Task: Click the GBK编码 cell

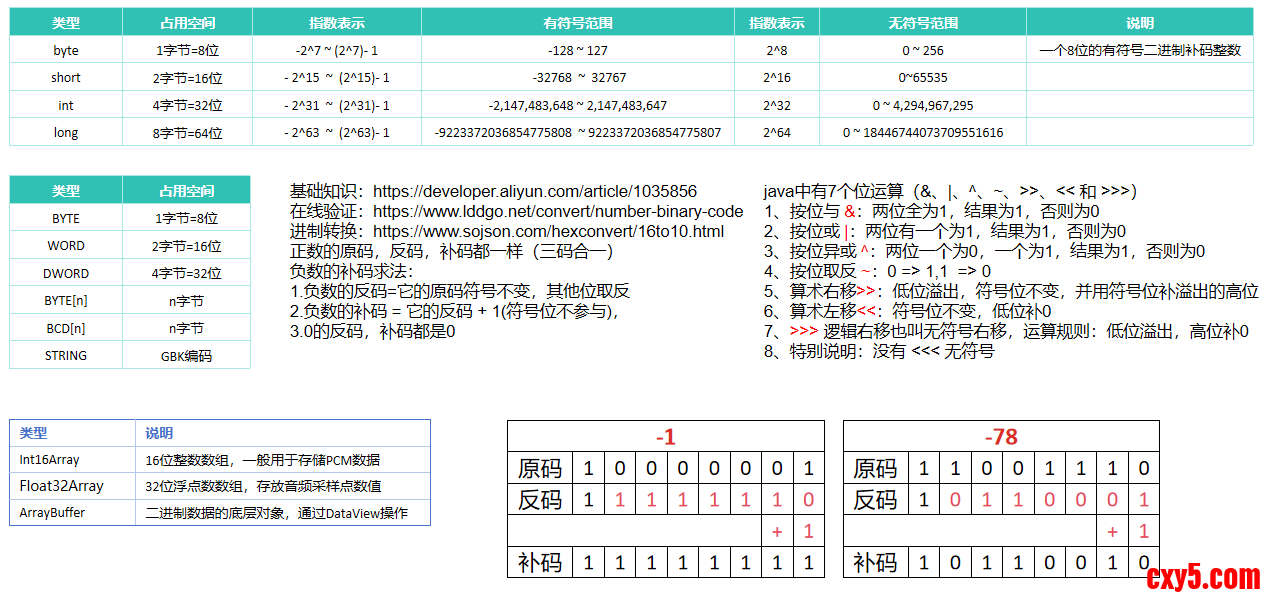Action: click(x=186, y=356)
